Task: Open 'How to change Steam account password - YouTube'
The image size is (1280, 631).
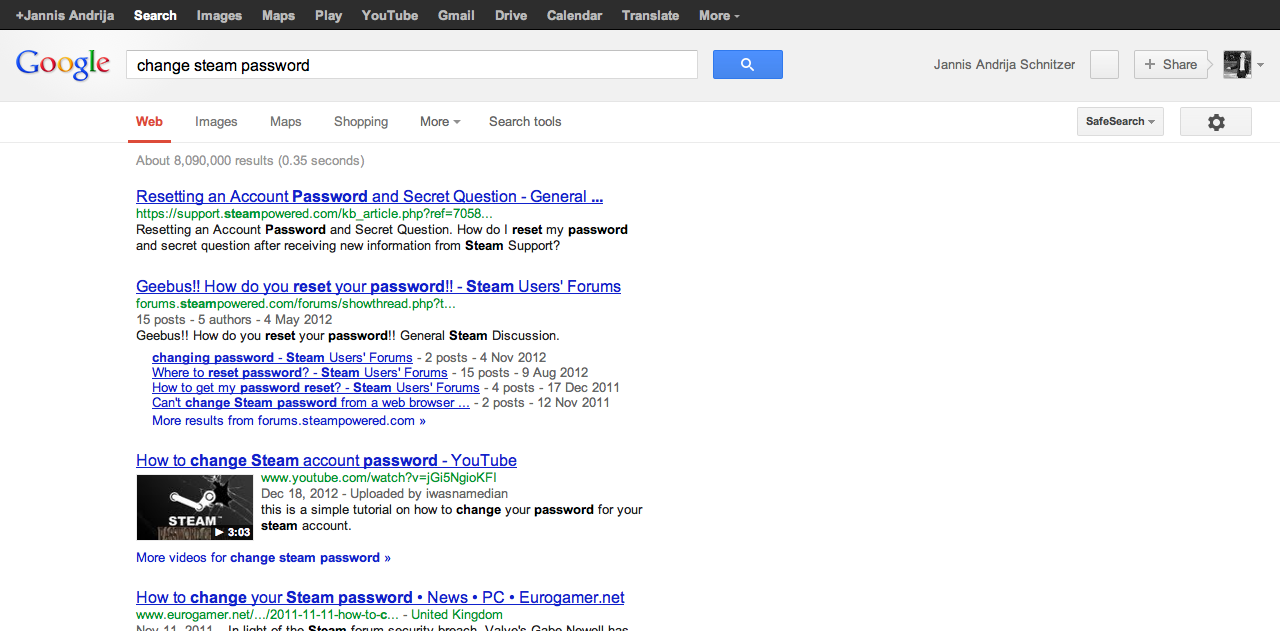Action: 326,461
